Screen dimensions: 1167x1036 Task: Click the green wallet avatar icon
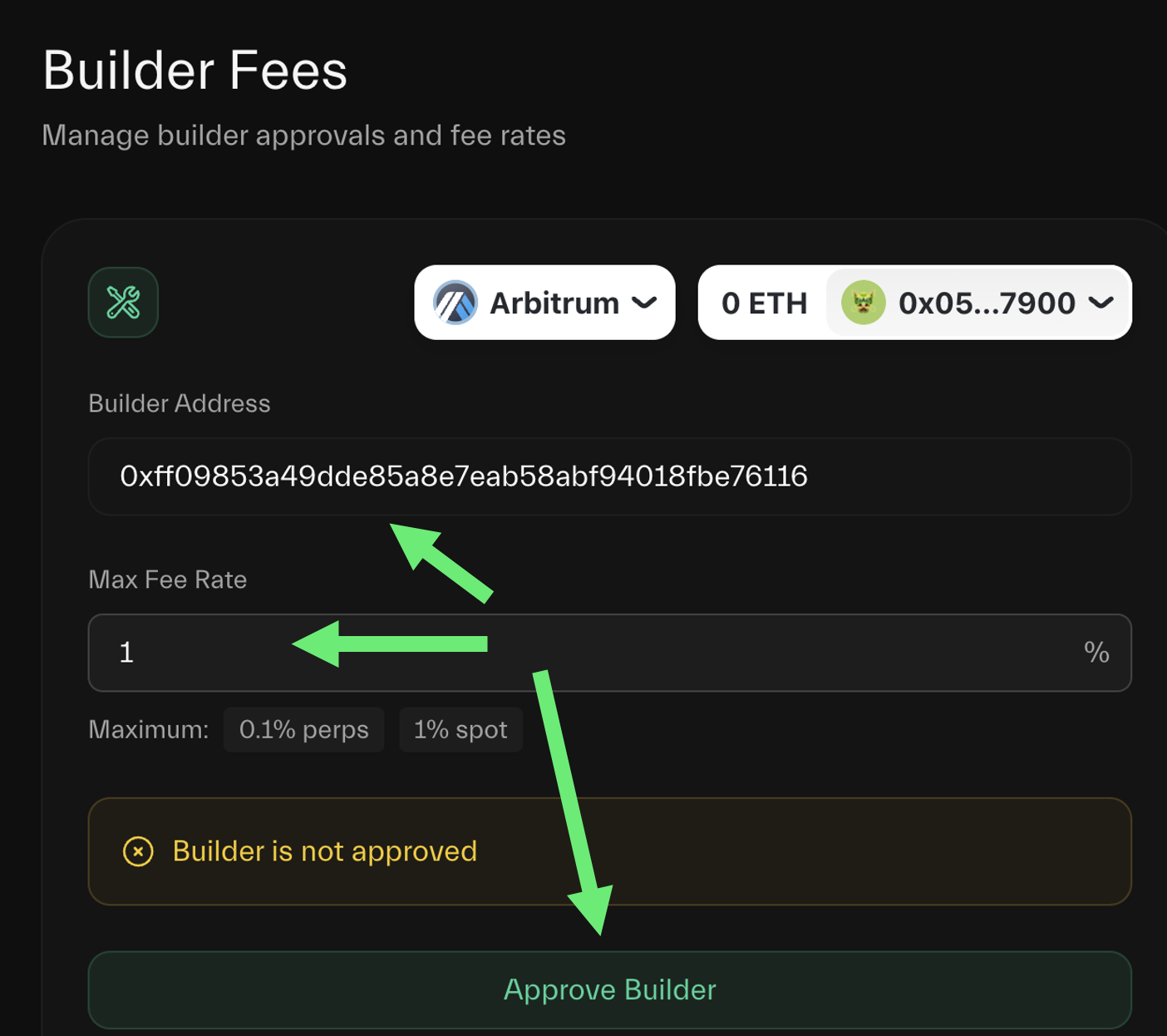pos(863,303)
